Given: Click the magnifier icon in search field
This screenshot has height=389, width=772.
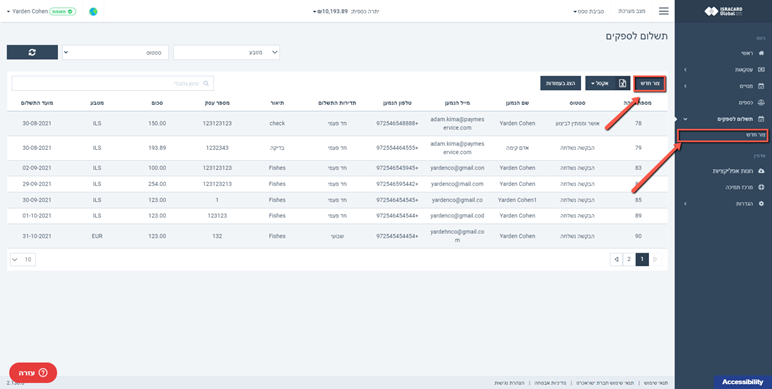Looking at the screenshot, I should coord(206,84).
